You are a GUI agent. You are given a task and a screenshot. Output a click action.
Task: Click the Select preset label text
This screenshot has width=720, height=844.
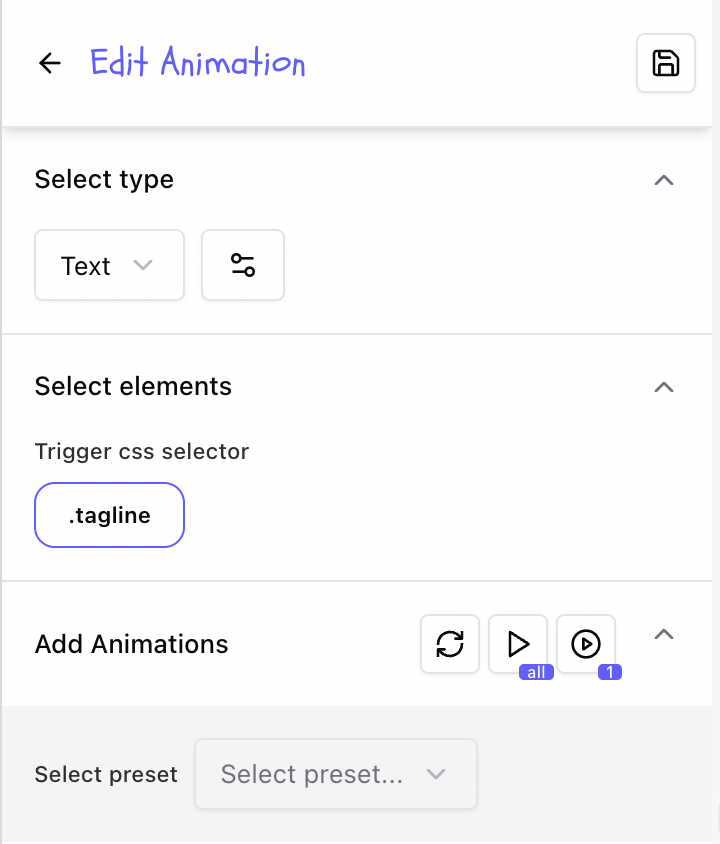click(106, 774)
